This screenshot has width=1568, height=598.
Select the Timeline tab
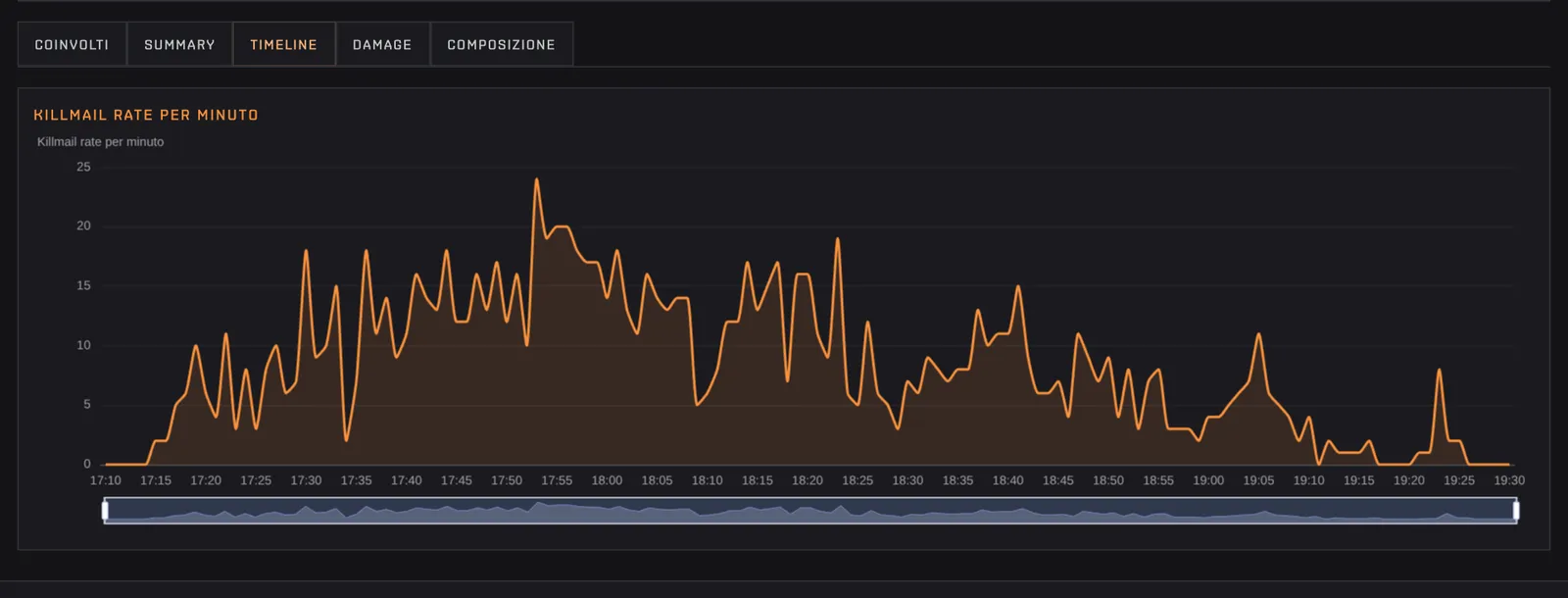284,44
